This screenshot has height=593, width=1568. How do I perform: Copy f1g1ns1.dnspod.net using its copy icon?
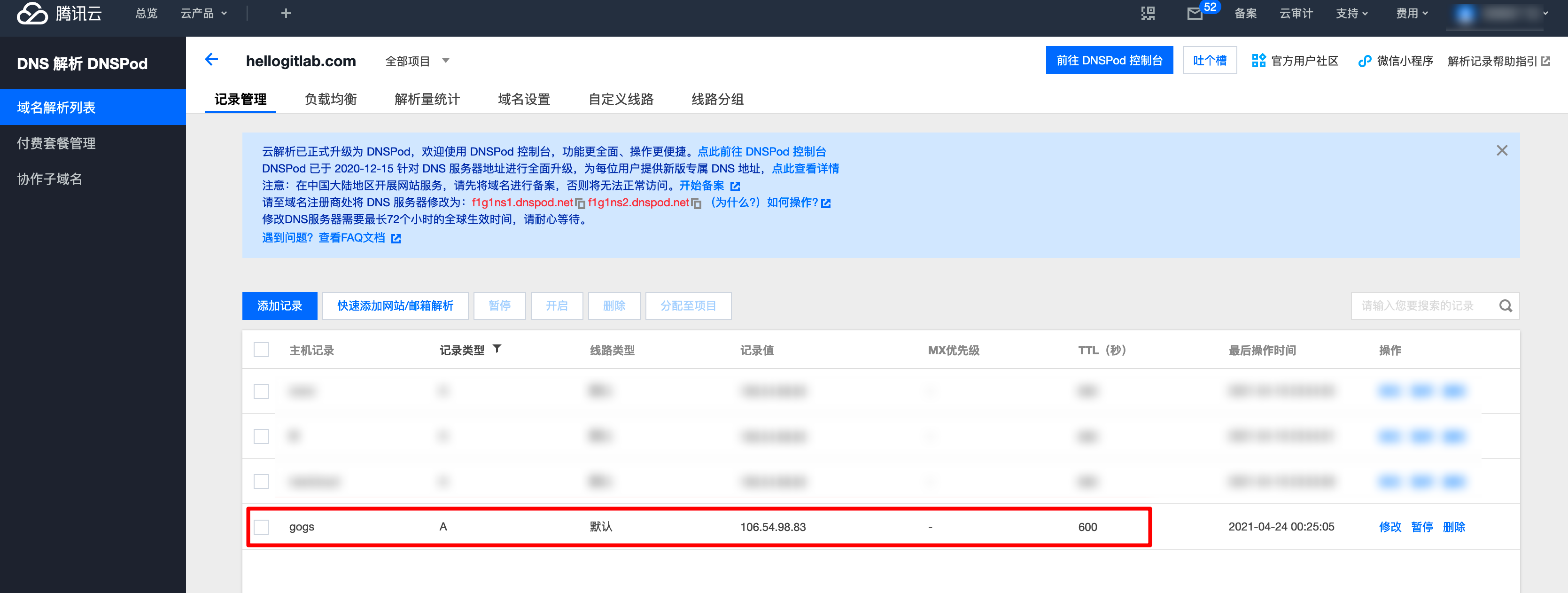(580, 203)
